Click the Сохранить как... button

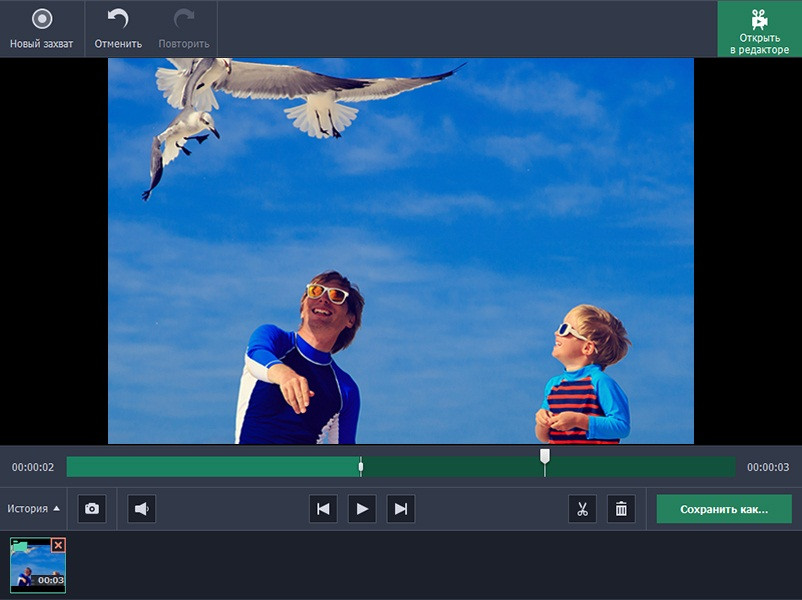click(x=724, y=509)
